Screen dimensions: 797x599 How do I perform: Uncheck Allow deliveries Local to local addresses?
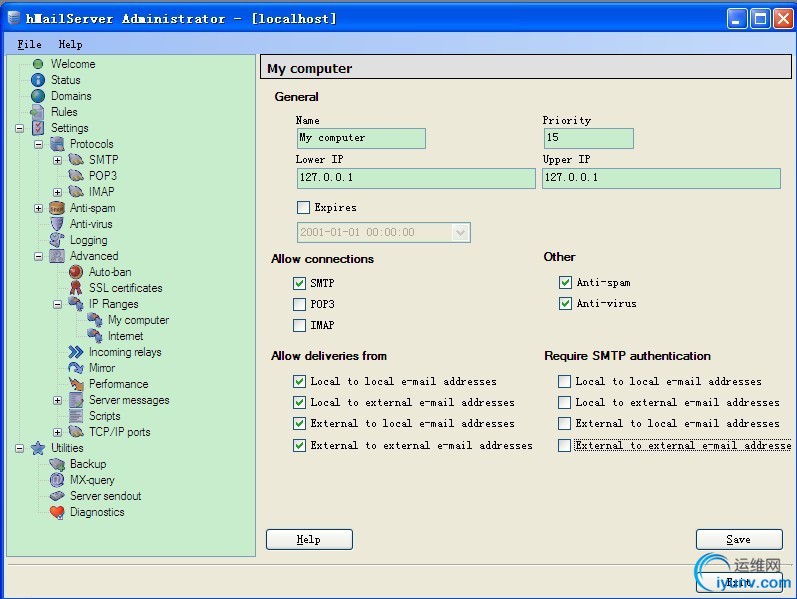tap(299, 381)
